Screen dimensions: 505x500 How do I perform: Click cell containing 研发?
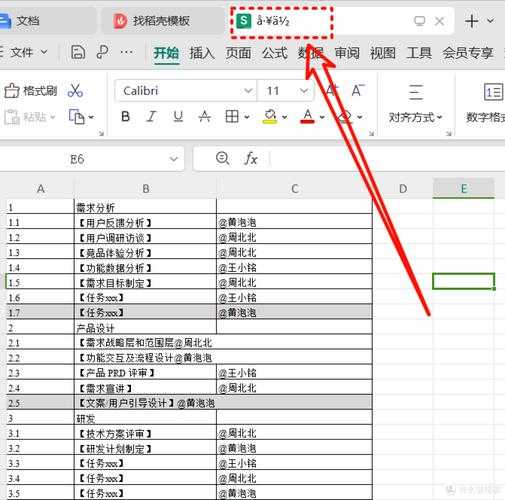click(145, 418)
